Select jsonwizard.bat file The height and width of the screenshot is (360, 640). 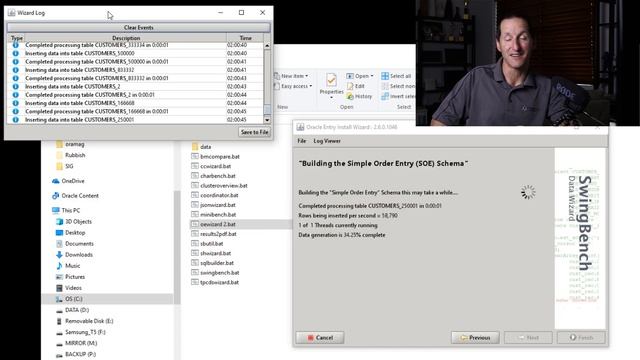(x=213, y=205)
